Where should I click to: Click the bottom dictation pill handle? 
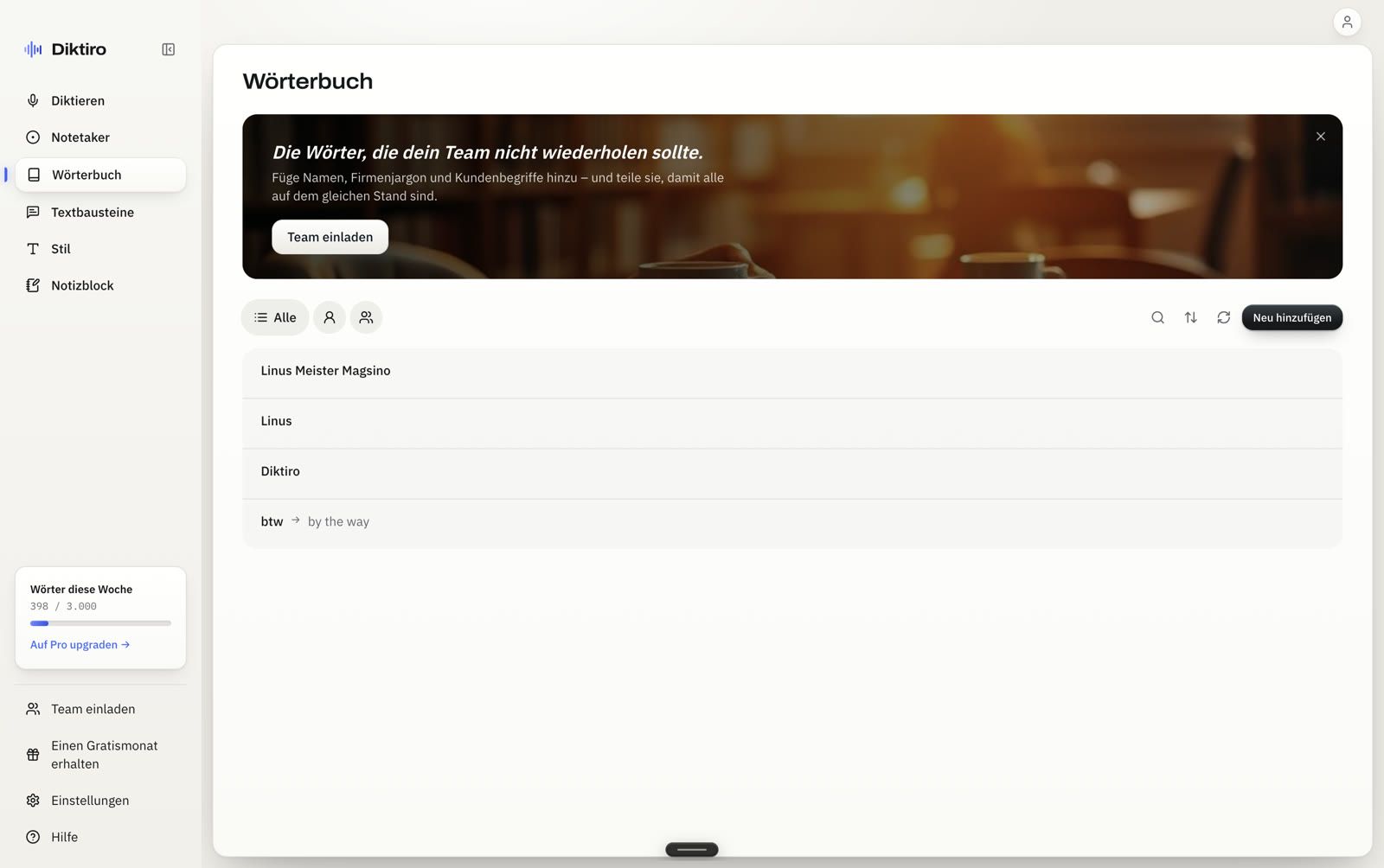[x=691, y=850]
